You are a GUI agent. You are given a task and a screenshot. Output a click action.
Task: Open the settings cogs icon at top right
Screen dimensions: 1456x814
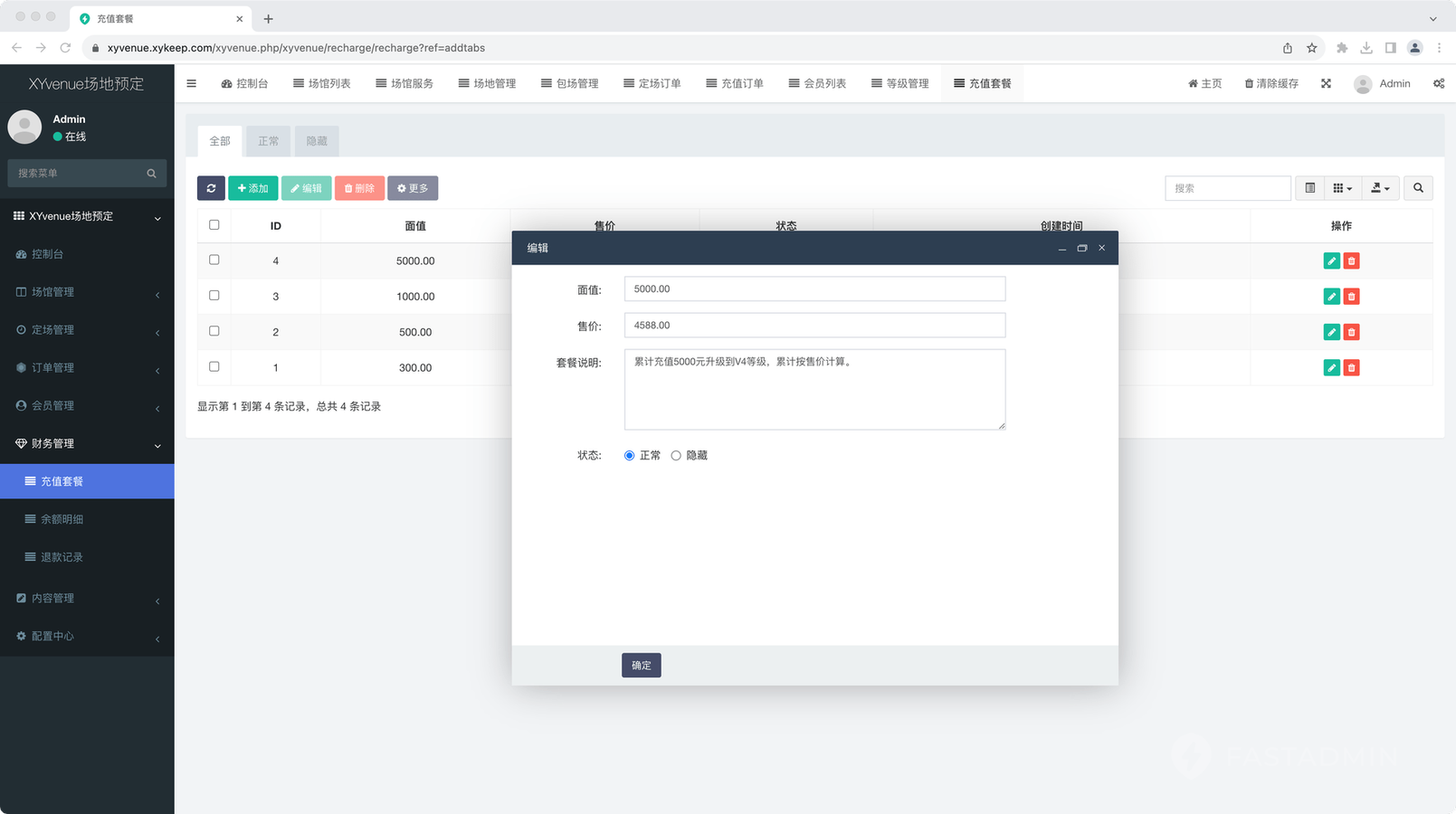click(x=1438, y=84)
